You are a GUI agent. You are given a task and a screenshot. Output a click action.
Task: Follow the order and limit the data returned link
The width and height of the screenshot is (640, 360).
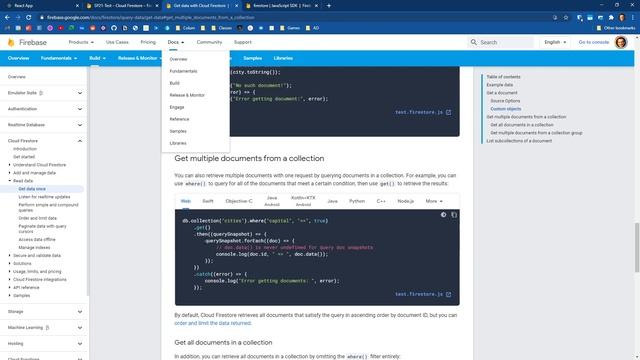[x=213, y=323]
